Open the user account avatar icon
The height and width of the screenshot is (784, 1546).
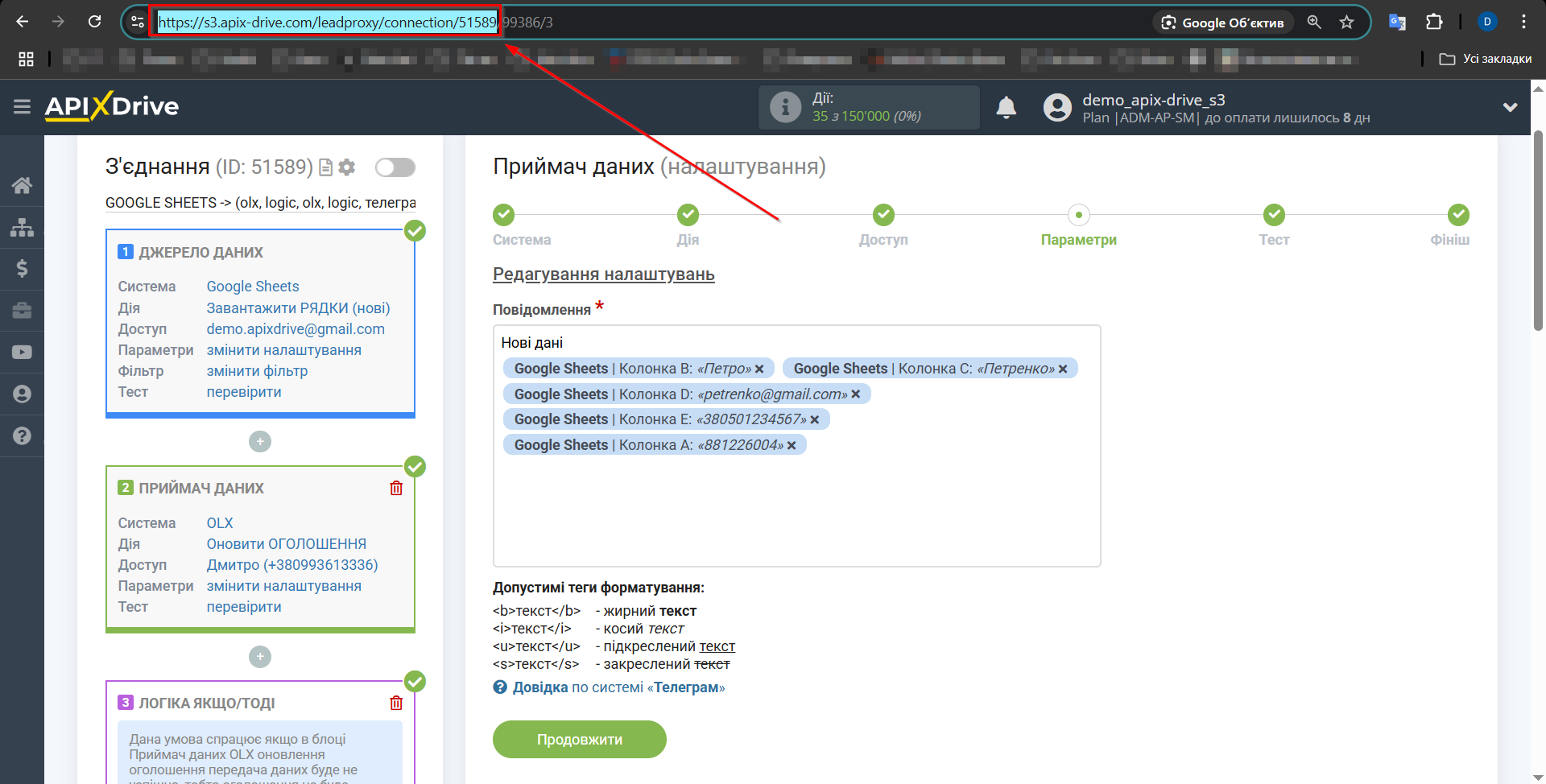point(1057,107)
